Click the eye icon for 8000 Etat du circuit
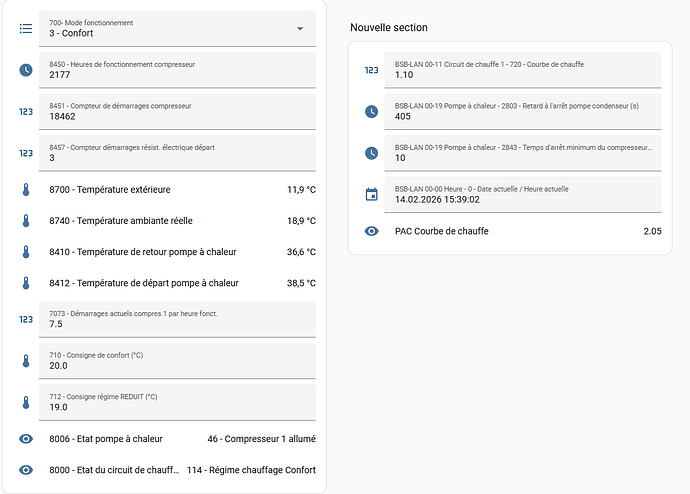 pyautogui.click(x=26, y=470)
